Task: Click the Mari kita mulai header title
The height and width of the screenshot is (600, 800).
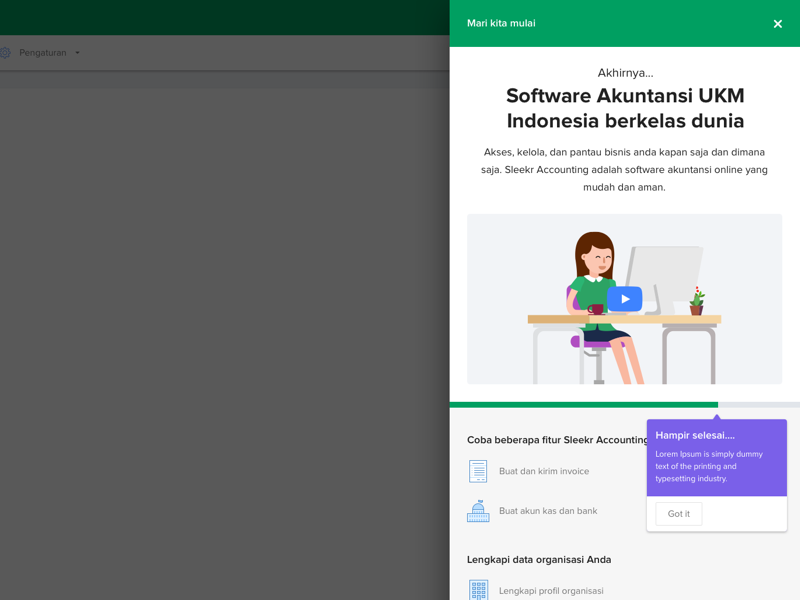Action: pos(501,23)
